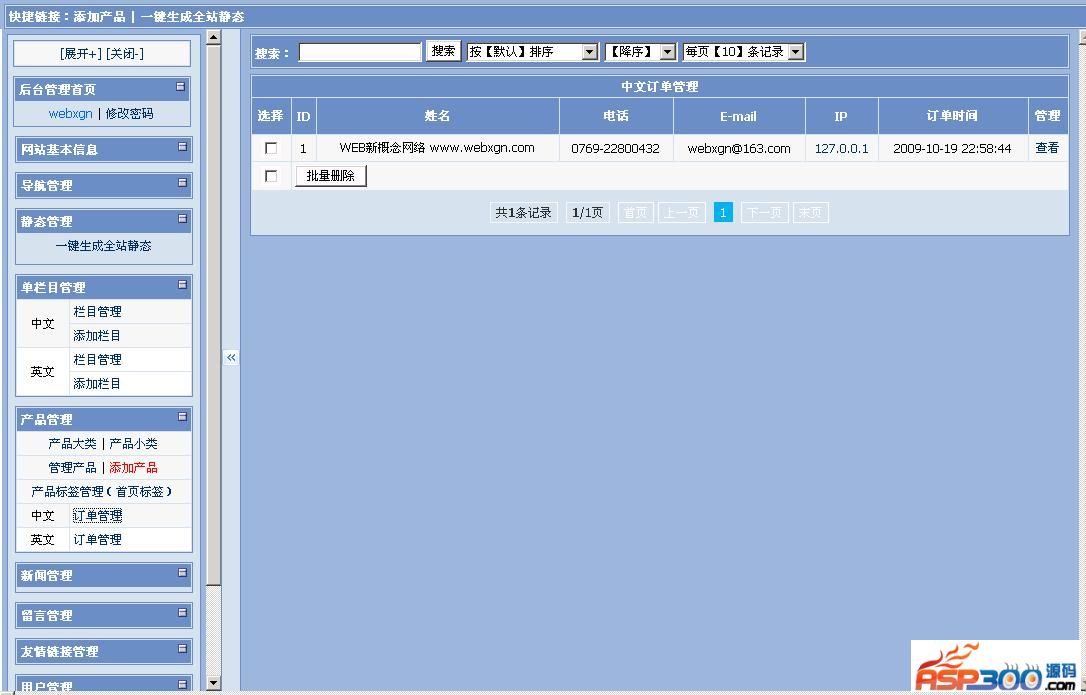Open 产品大类 menu item

coord(72,443)
